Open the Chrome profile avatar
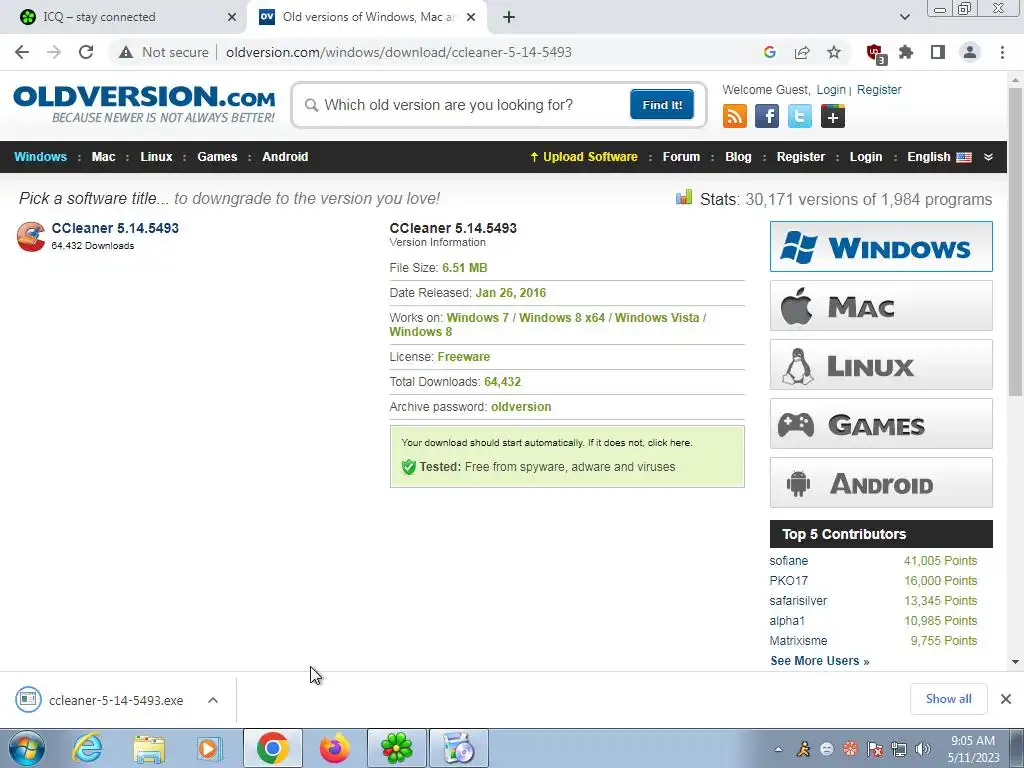The height and width of the screenshot is (768, 1024). coord(970,52)
